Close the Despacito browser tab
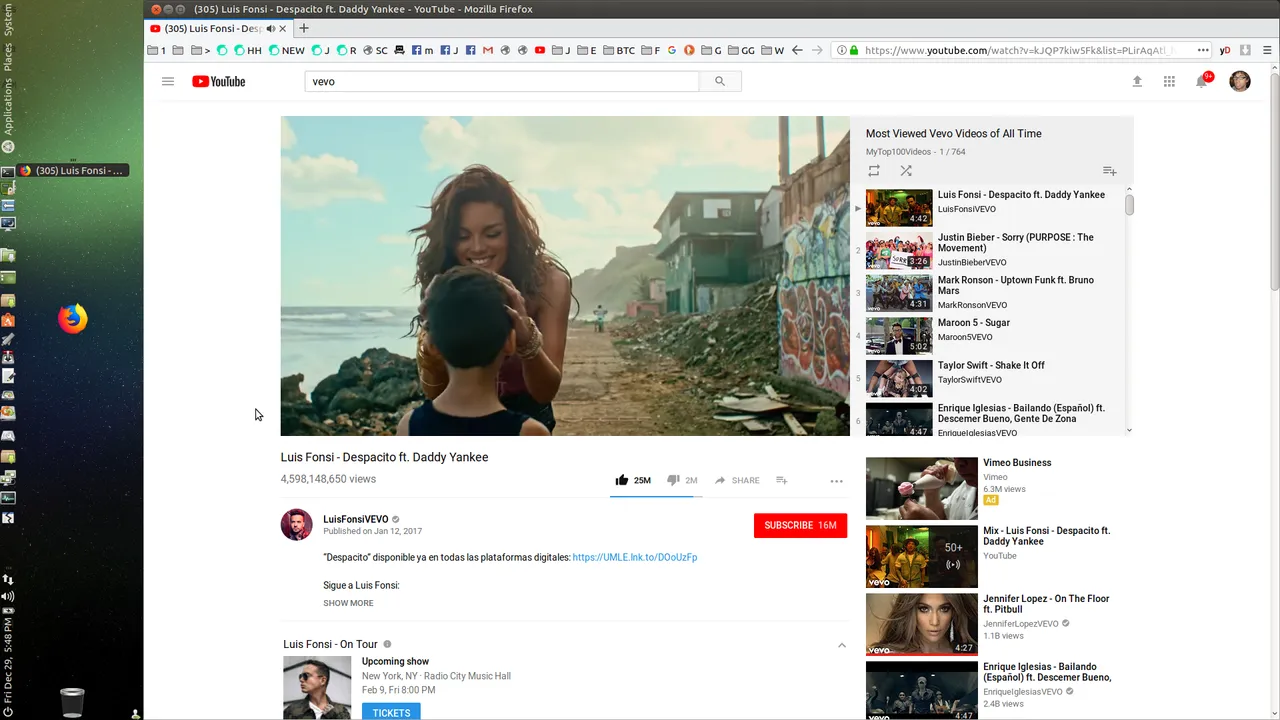The width and height of the screenshot is (1280, 720). 284,29
